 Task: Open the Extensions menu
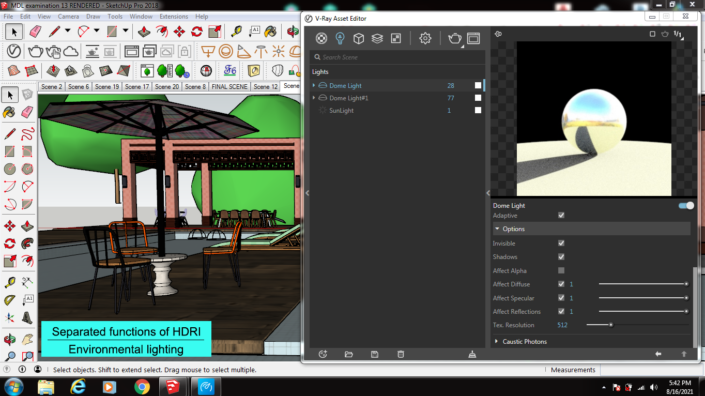pyautogui.click(x=174, y=17)
